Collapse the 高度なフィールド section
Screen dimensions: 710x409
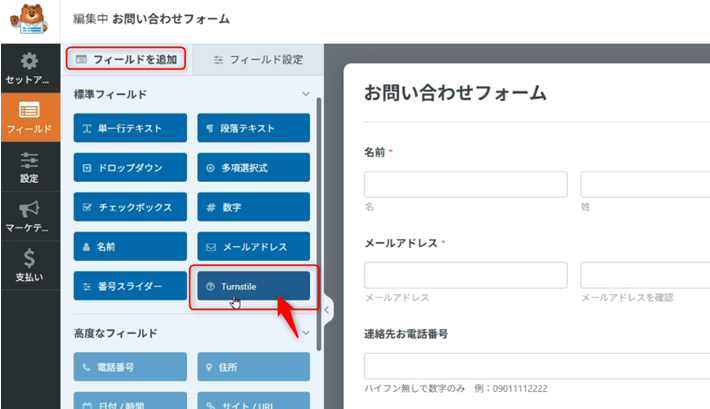pyautogui.click(x=306, y=333)
